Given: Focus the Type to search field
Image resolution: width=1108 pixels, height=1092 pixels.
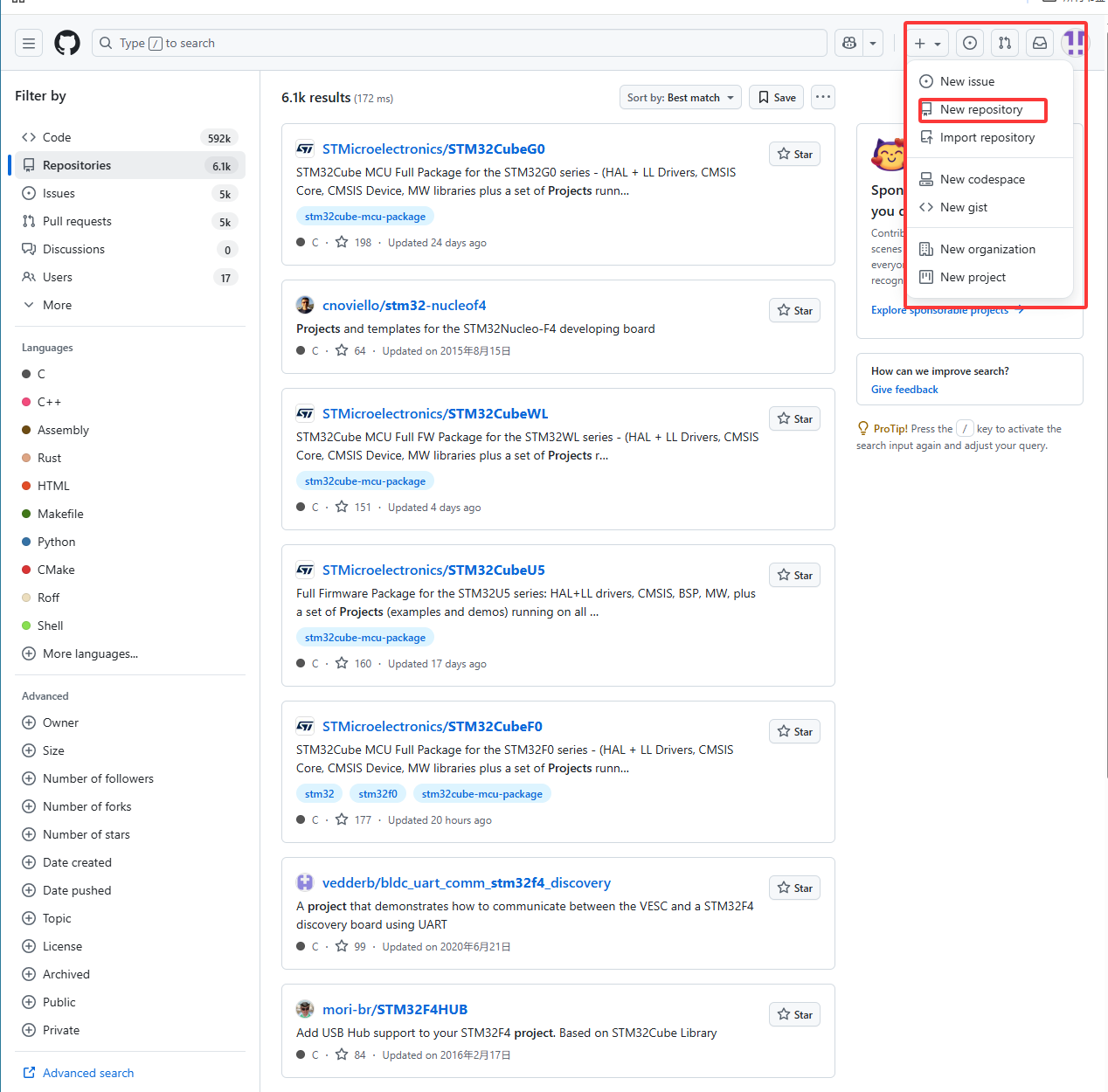Looking at the screenshot, I should pos(459,43).
